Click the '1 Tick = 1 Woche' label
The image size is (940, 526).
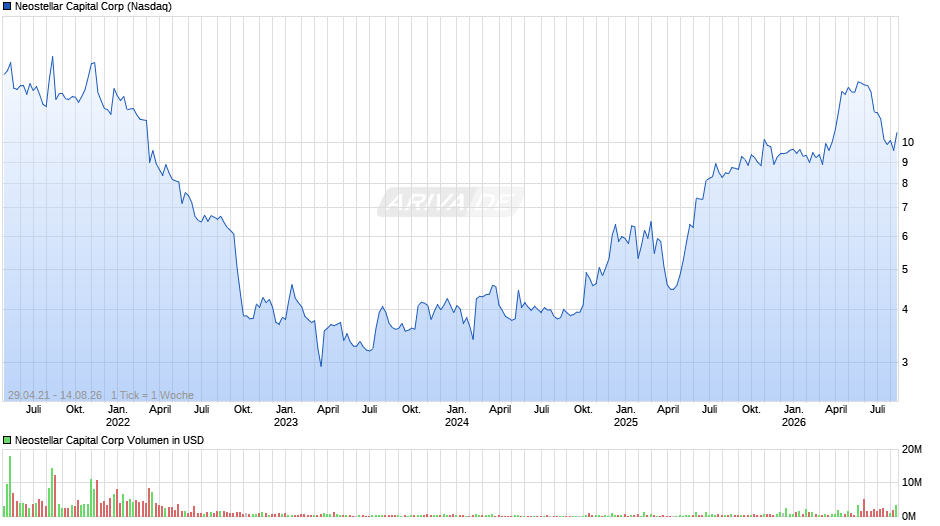pyautogui.click(x=152, y=395)
